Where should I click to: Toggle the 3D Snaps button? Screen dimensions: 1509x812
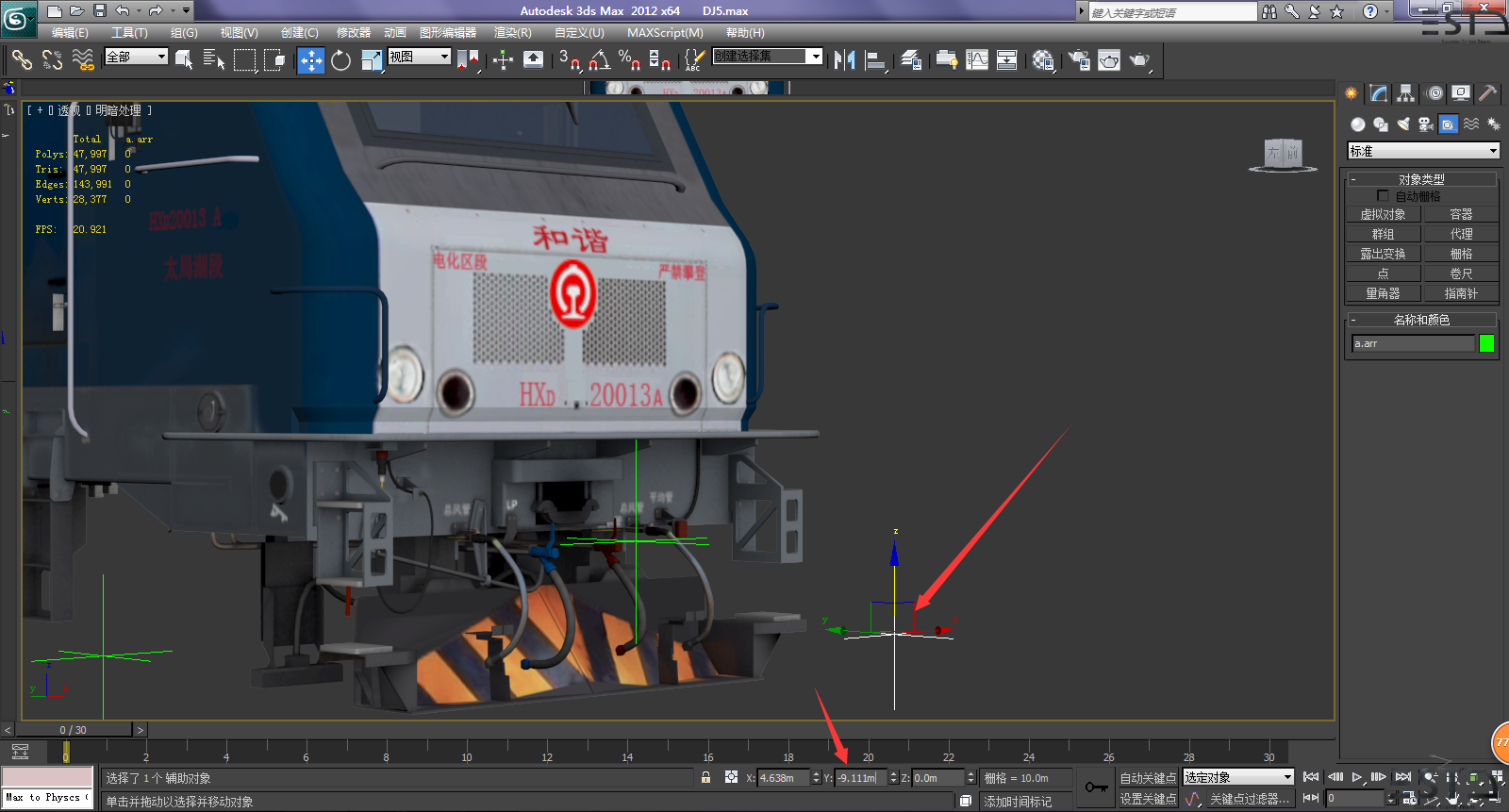coord(570,60)
